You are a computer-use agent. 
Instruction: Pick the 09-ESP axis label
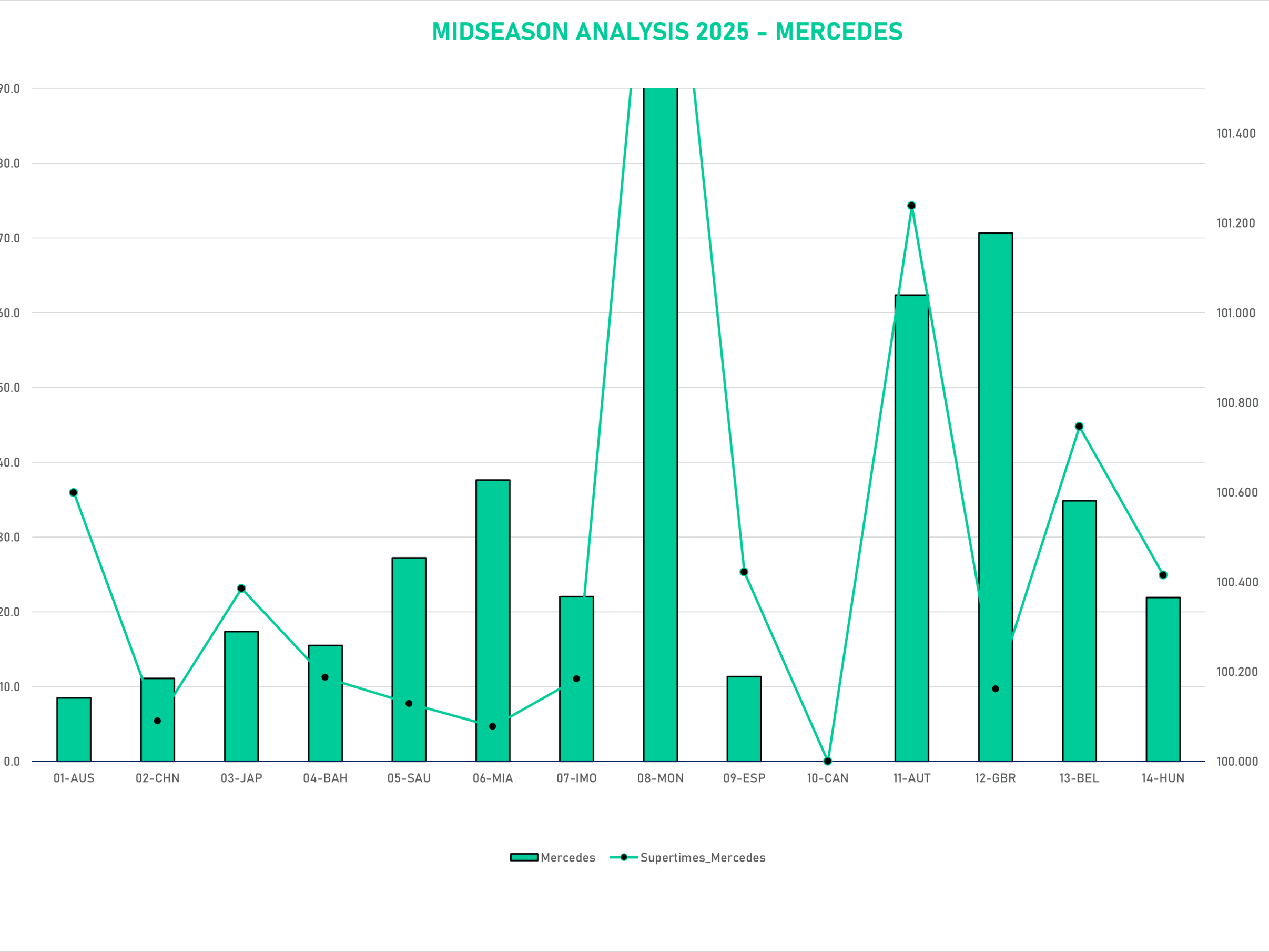point(744,779)
